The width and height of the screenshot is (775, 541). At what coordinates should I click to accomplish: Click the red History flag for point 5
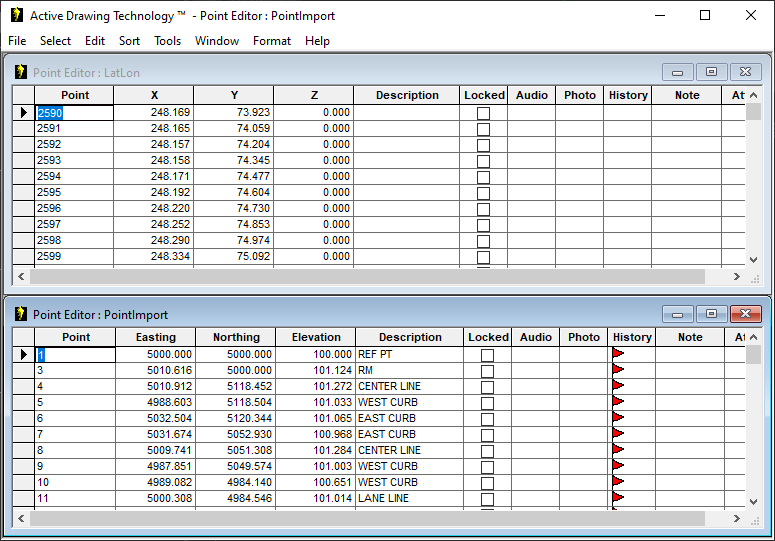tap(618, 402)
